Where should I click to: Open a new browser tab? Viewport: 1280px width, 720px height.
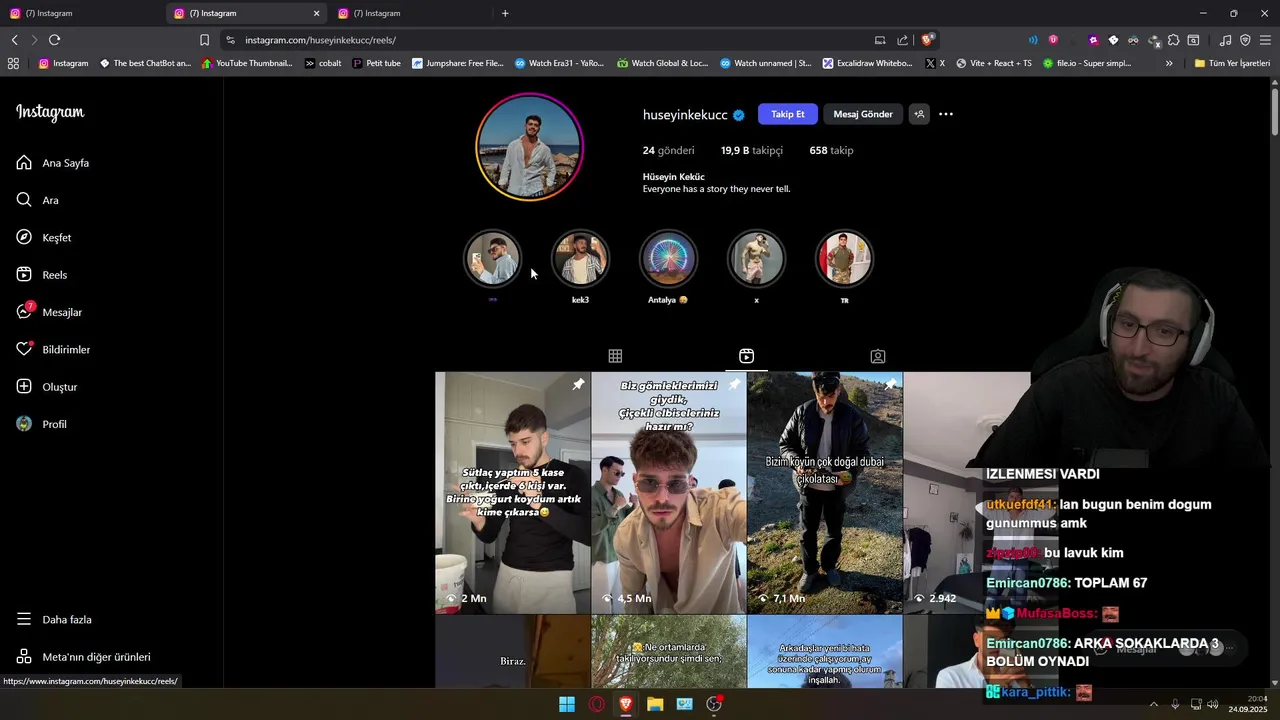pyautogui.click(x=505, y=13)
